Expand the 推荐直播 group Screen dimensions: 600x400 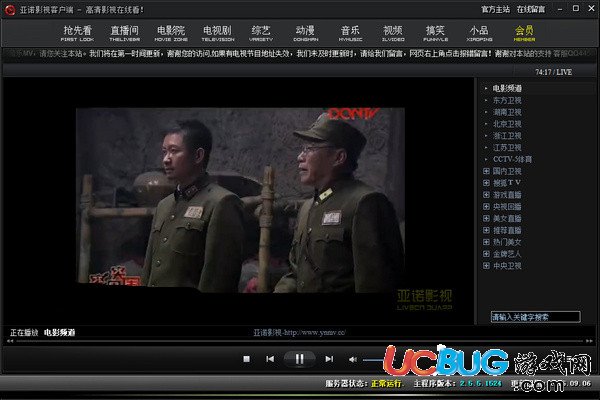(486, 230)
